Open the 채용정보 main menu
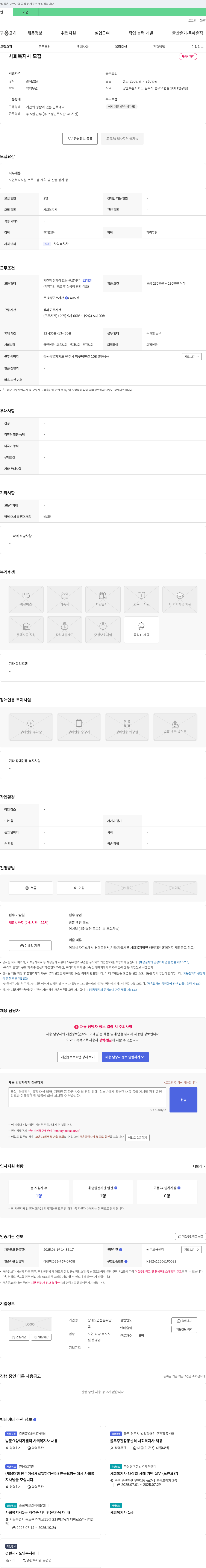The width and height of the screenshot is (206, 1568). tap(35, 33)
